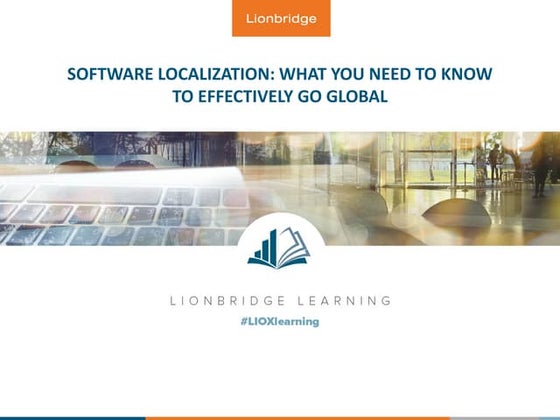The image size is (560, 420).
Task: Click the text 'TO EFFECTIVELY GO GLOBAL'
Action: tap(280, 96)
